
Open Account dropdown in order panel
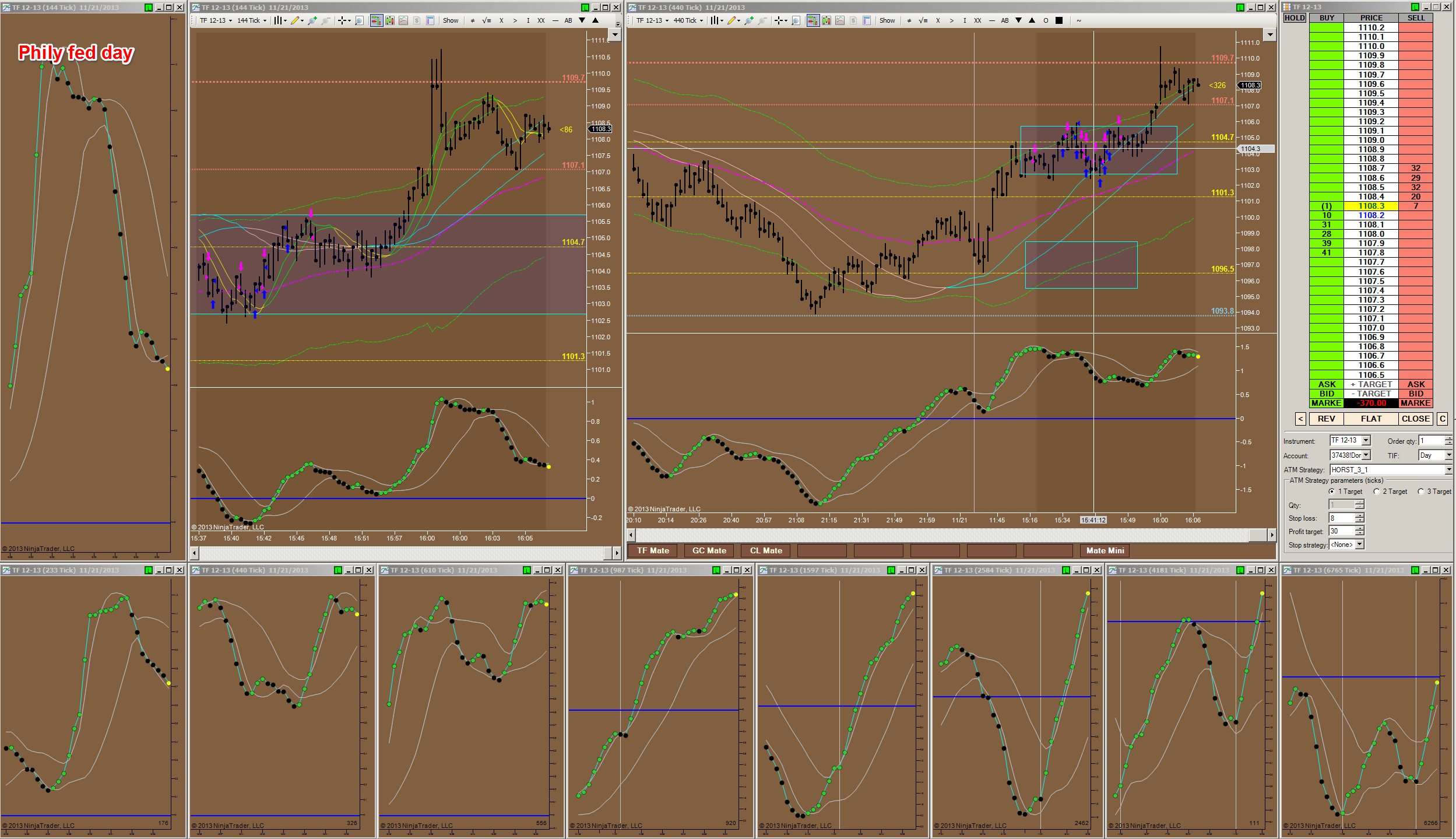pyautogui.click(x=1366, y=455)
